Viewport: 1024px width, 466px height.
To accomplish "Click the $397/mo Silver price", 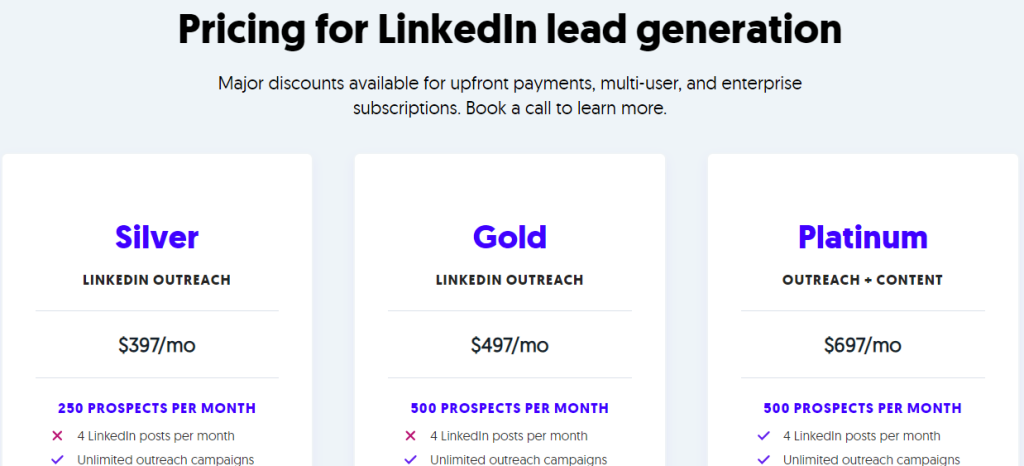I will pos(157,345).
